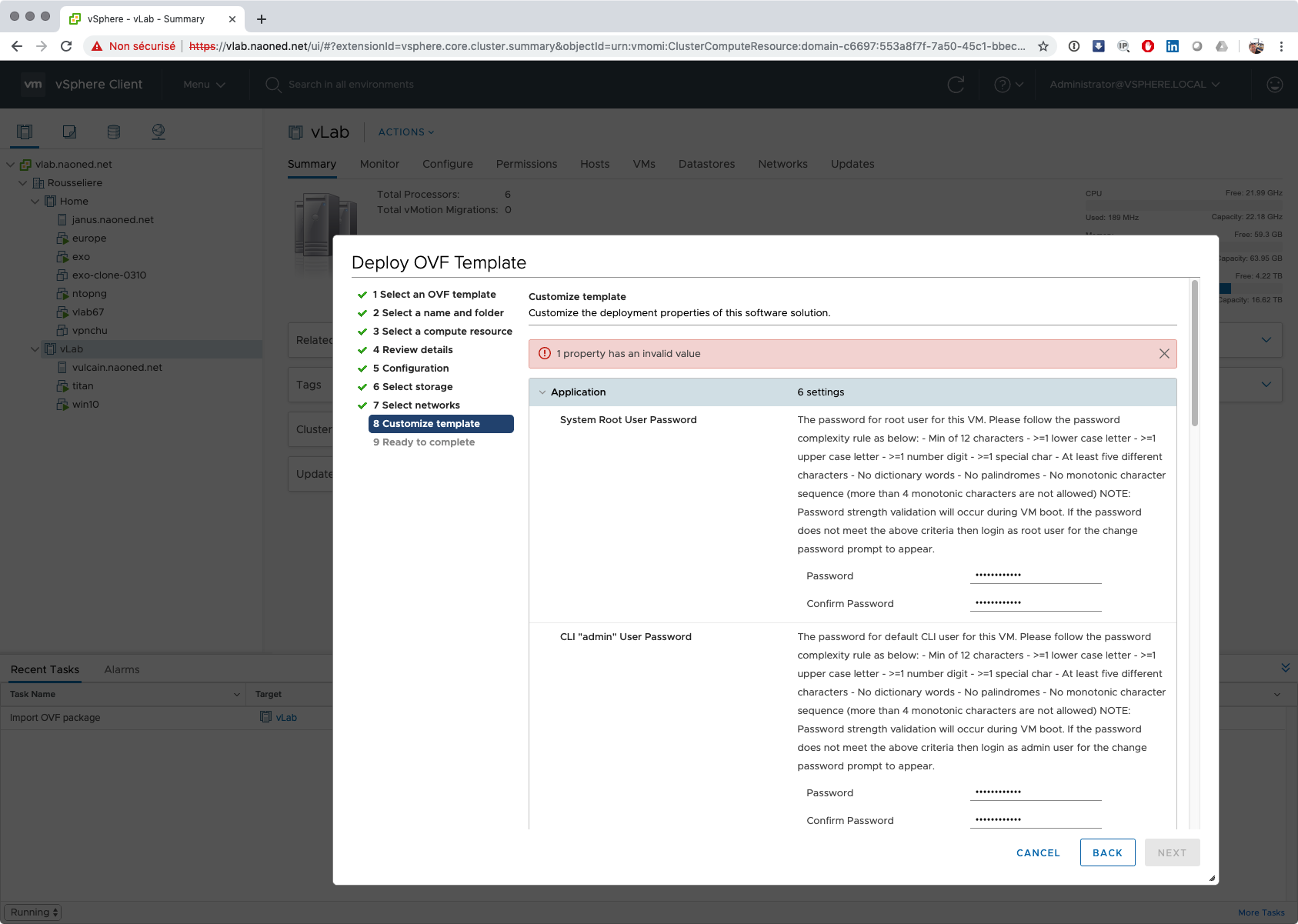Dismiss the invalid property error banner

1163,354
